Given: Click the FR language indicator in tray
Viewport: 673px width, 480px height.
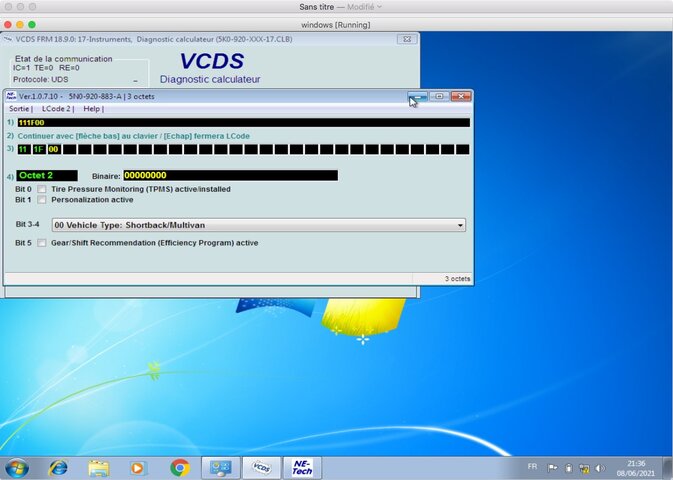Looking at the screenshot, I should click(532, 466).
